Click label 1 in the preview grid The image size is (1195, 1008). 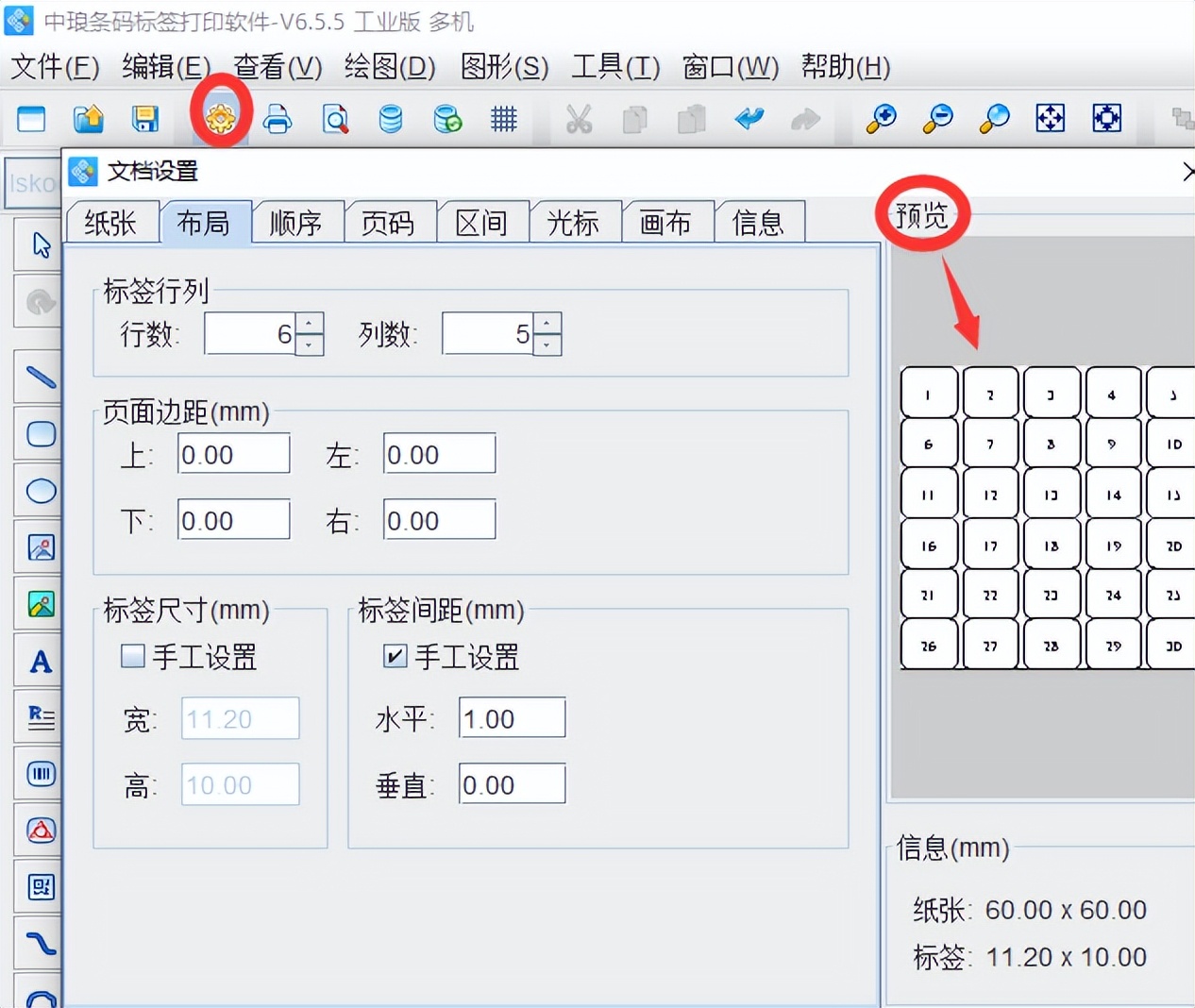point(928,391)
